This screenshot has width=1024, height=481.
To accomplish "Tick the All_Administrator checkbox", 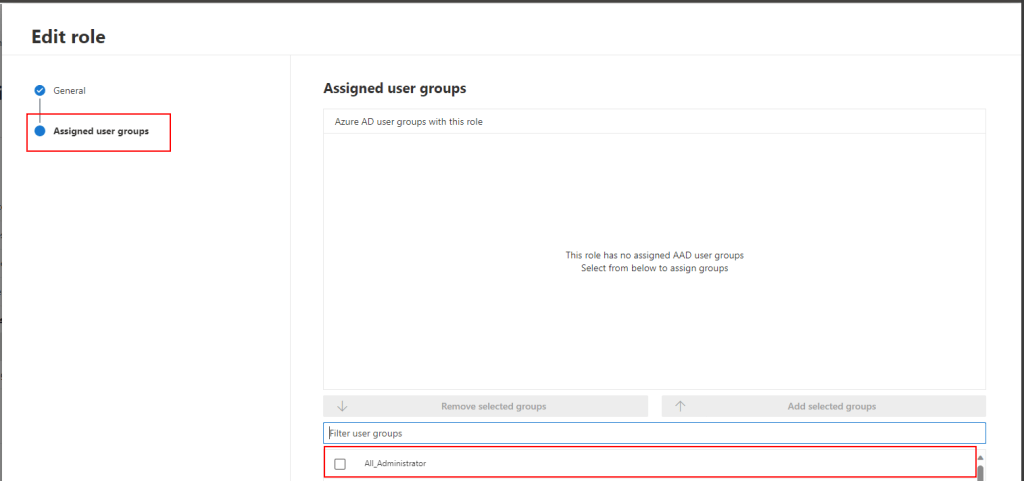I will 340,464.
